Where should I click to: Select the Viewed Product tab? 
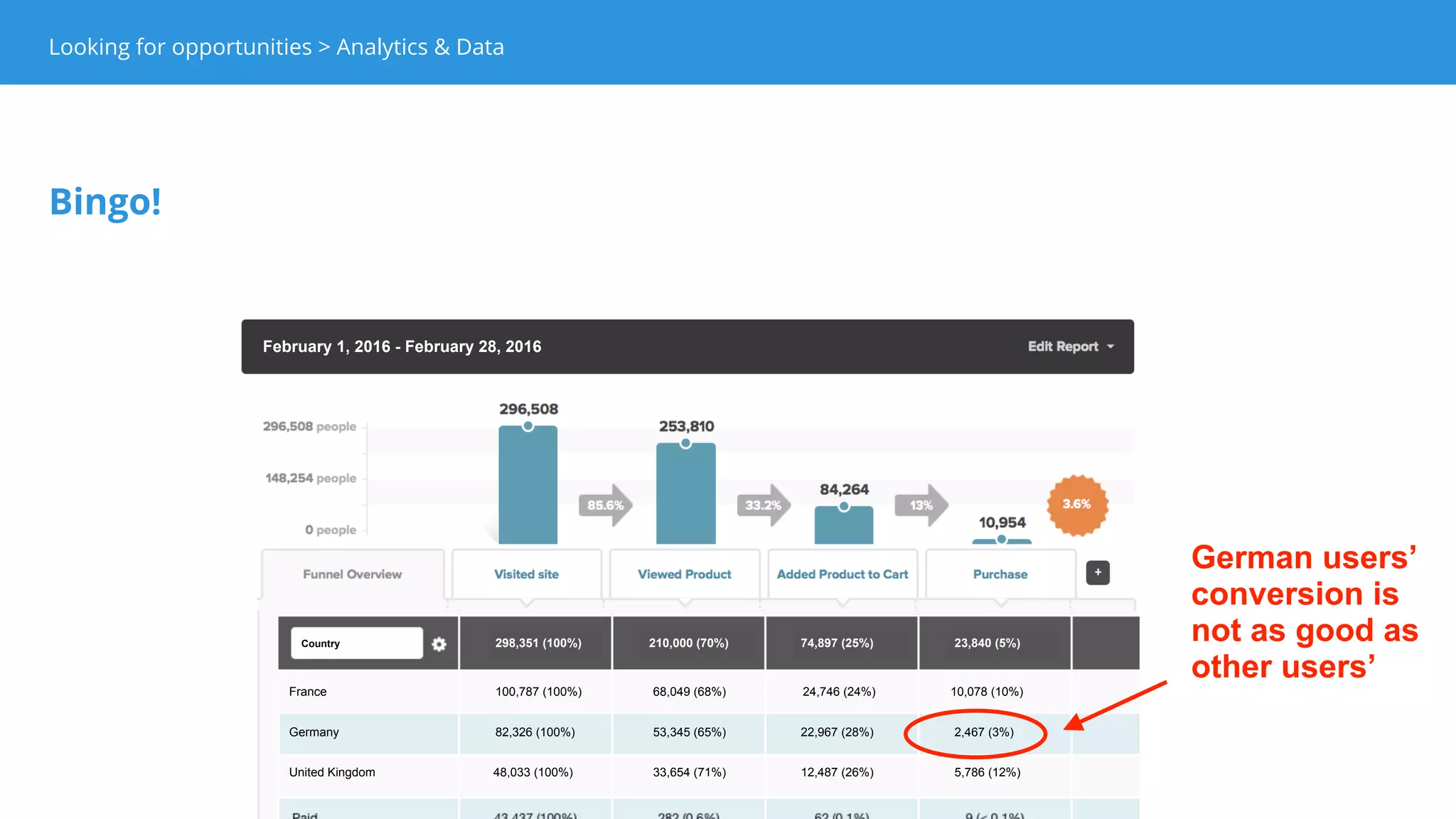click(685, 574)
